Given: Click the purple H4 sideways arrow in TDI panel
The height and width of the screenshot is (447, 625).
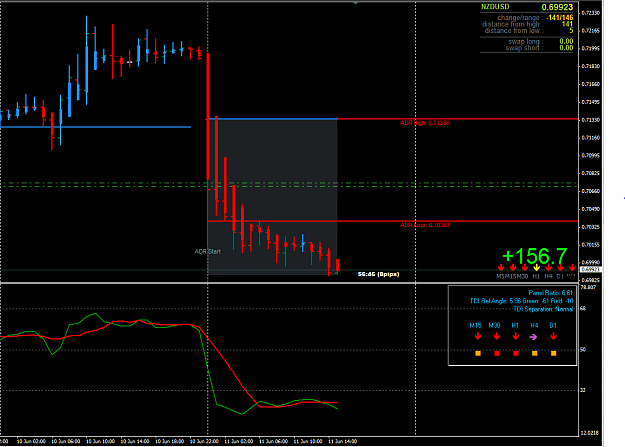Looking at the screenshot, I should [x=533, y=337].
